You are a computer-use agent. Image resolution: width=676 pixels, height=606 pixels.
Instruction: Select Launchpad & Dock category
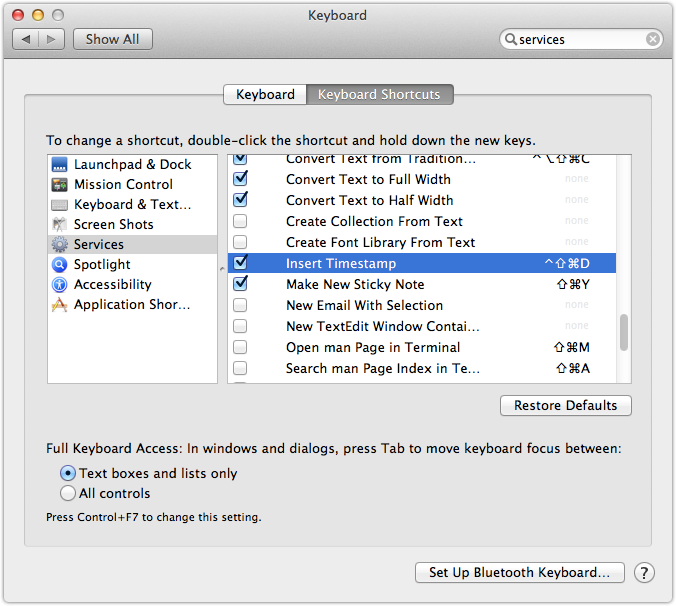point(132,165)
